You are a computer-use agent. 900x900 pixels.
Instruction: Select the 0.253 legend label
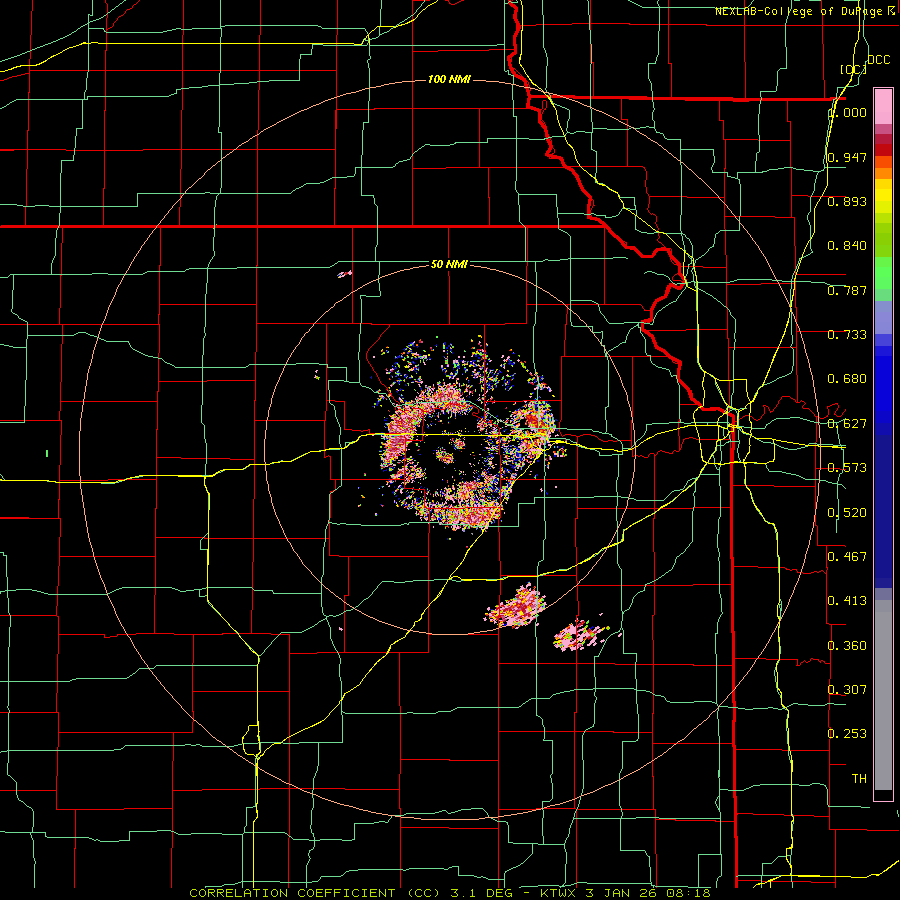pyautogui.click(x=847, y=734)
